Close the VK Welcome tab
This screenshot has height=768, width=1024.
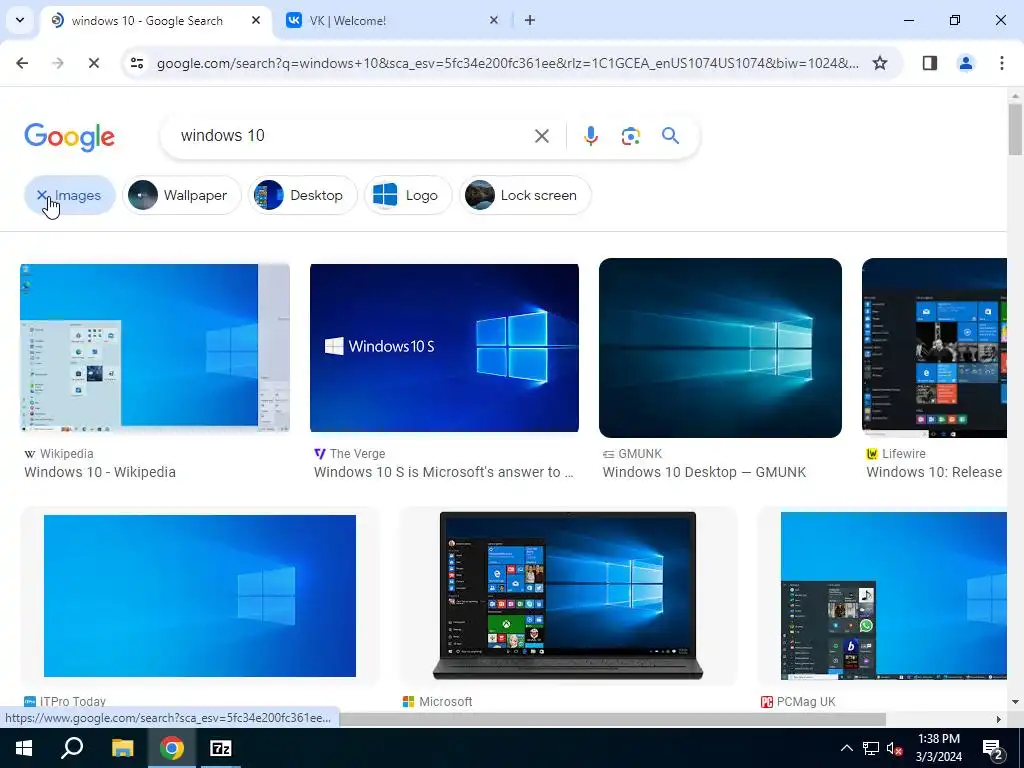(x=494, y=20)
